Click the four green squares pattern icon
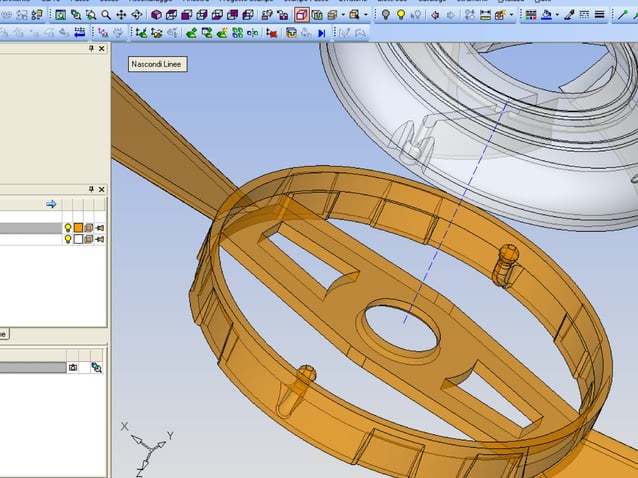 click(237, 33)
